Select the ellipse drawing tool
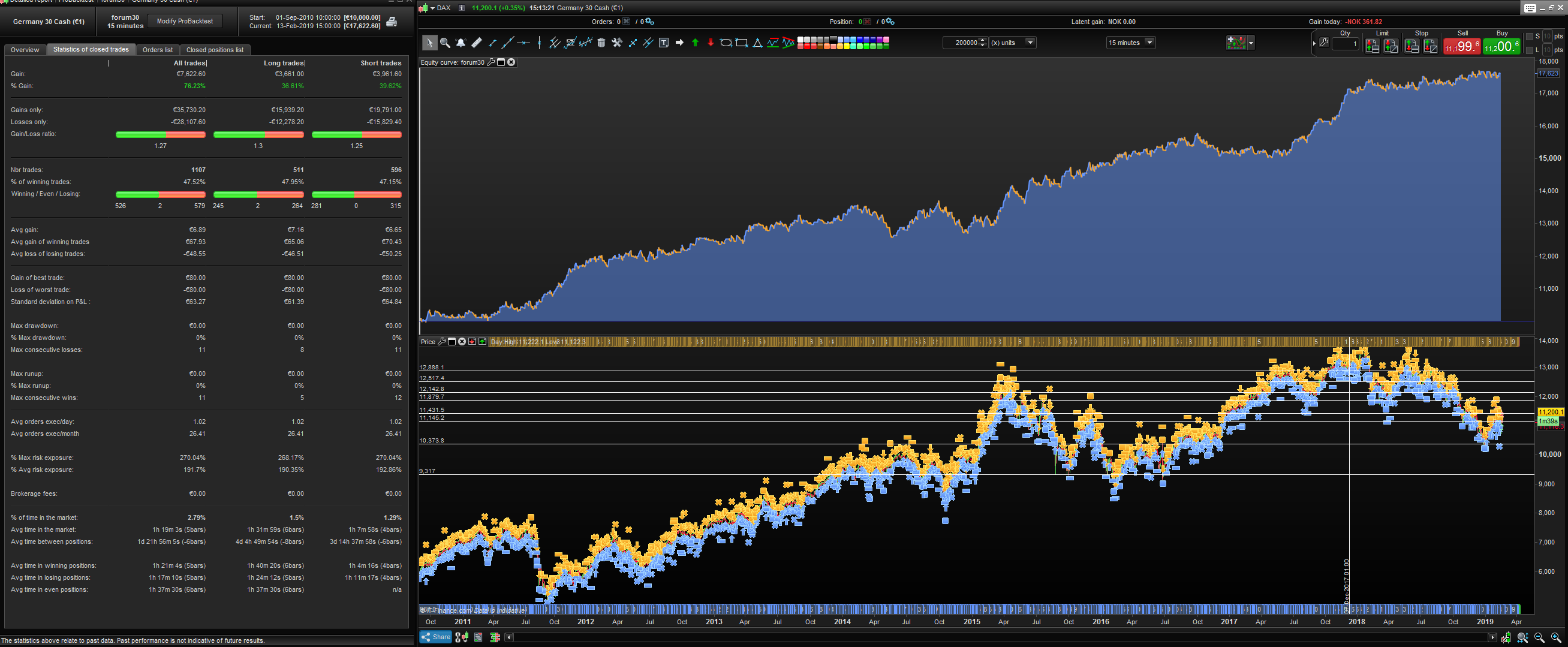 click(726, 43)
